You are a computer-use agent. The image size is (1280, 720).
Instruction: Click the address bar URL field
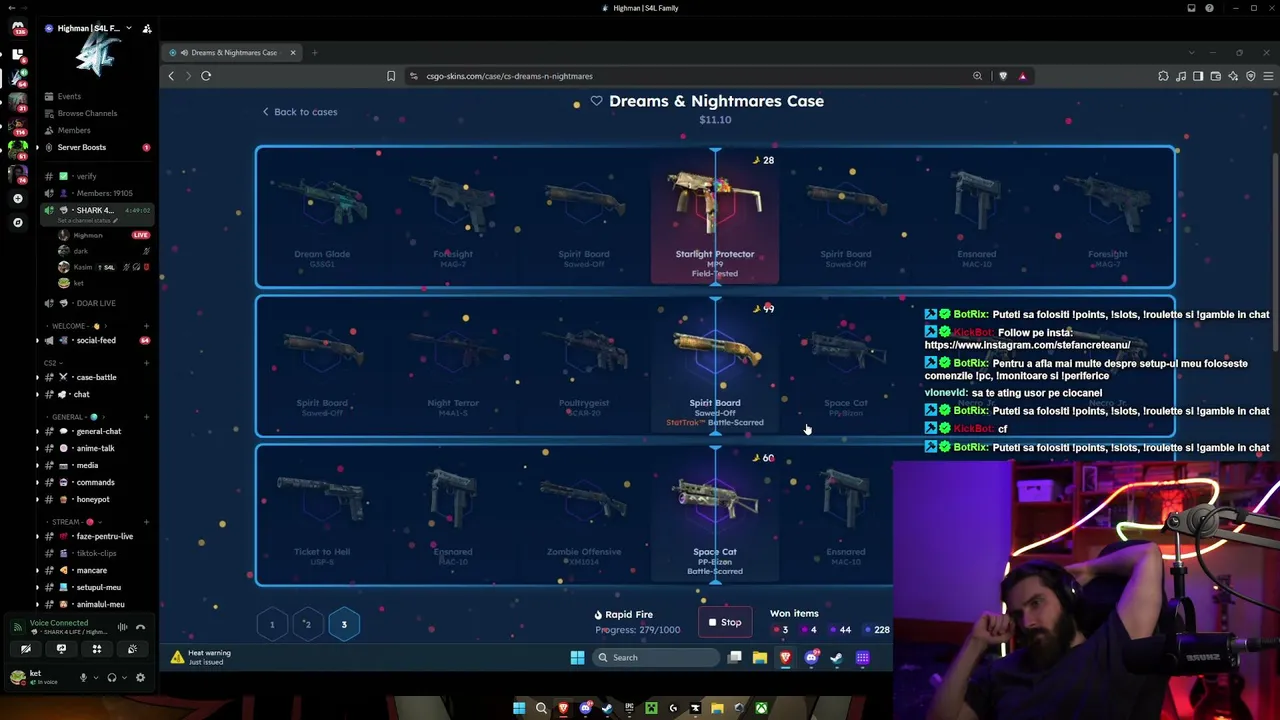pos(690,76)
